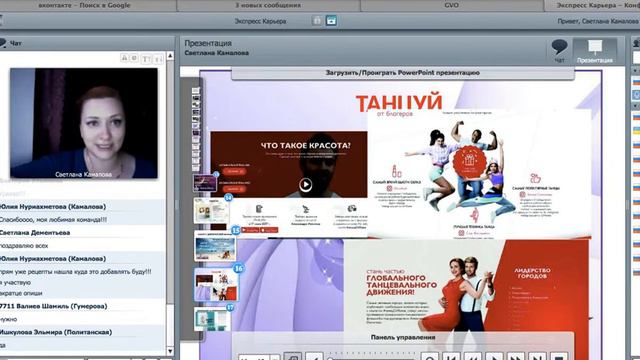Click the copy-style icon left of back arrow
The width and height of the screenshot is (640, 360).
[293, 356]
